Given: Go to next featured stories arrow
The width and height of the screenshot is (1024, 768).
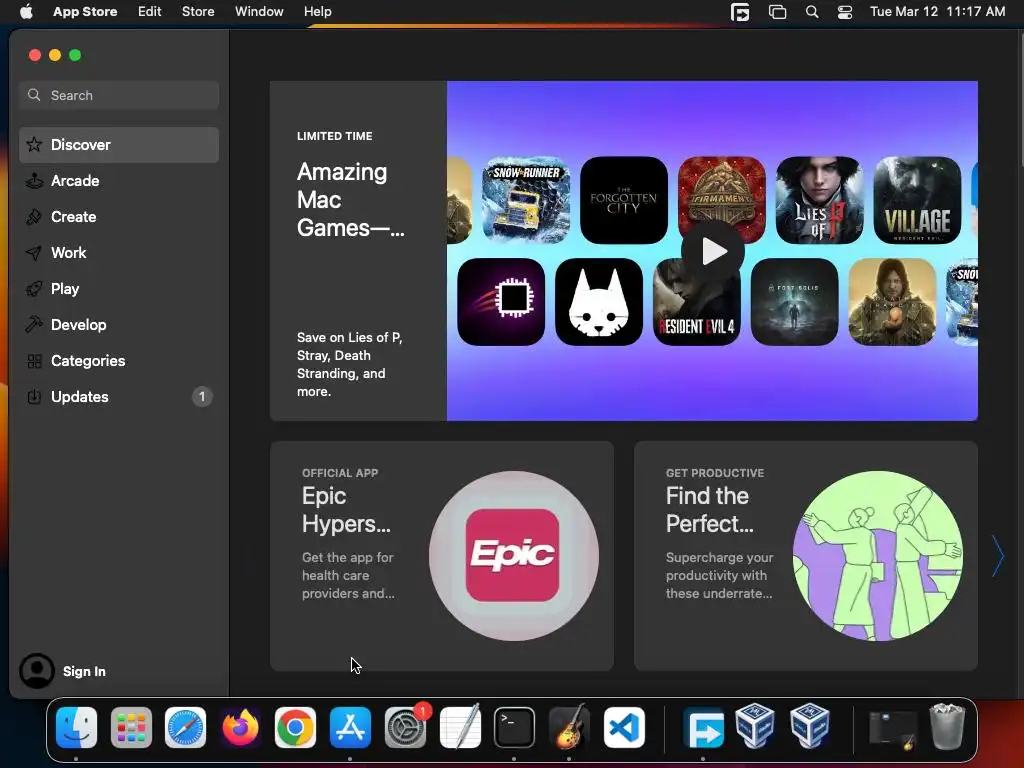Looking at the screenshot, I should [x=997, y=556].
